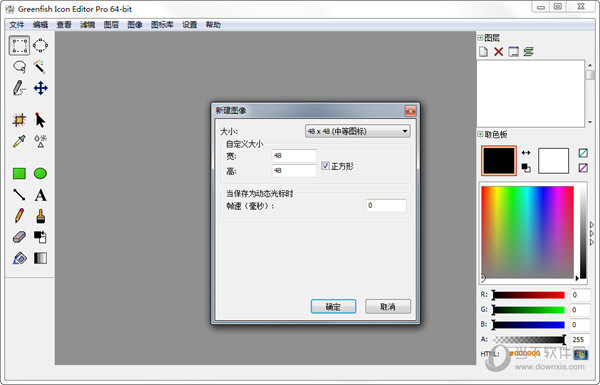Select the Transform move tool
The height and width of the screenshot is (385, 600).
(40, 88)
